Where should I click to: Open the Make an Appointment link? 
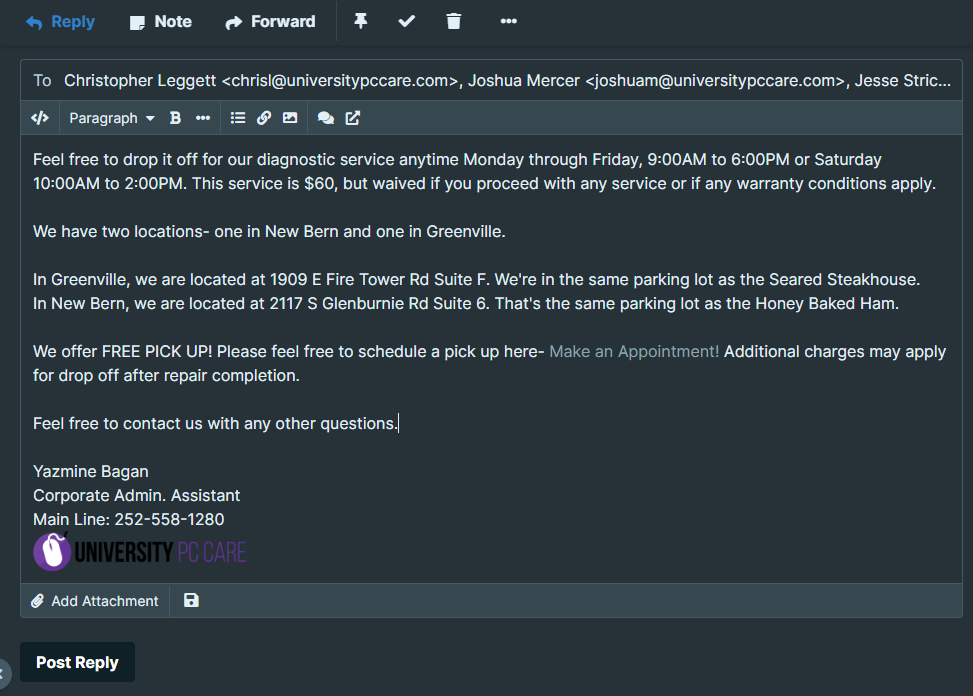[x=634, y=352]
